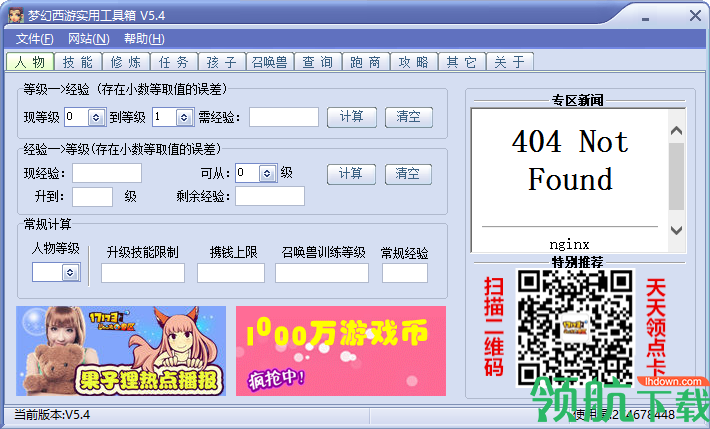The image size is (710, 429).
Task: Click the 到等级 spinner arrows
Action: point(184,117)
